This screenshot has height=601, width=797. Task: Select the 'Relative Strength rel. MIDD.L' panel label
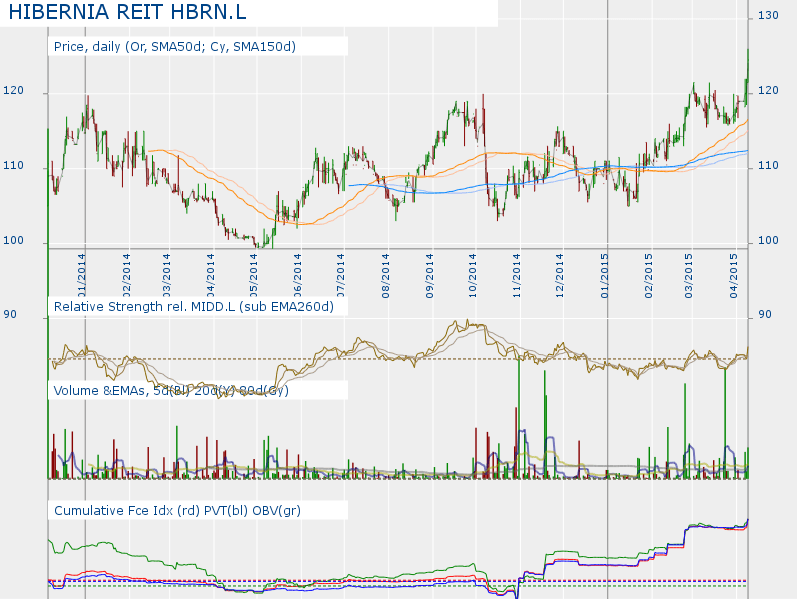(194, 307)
